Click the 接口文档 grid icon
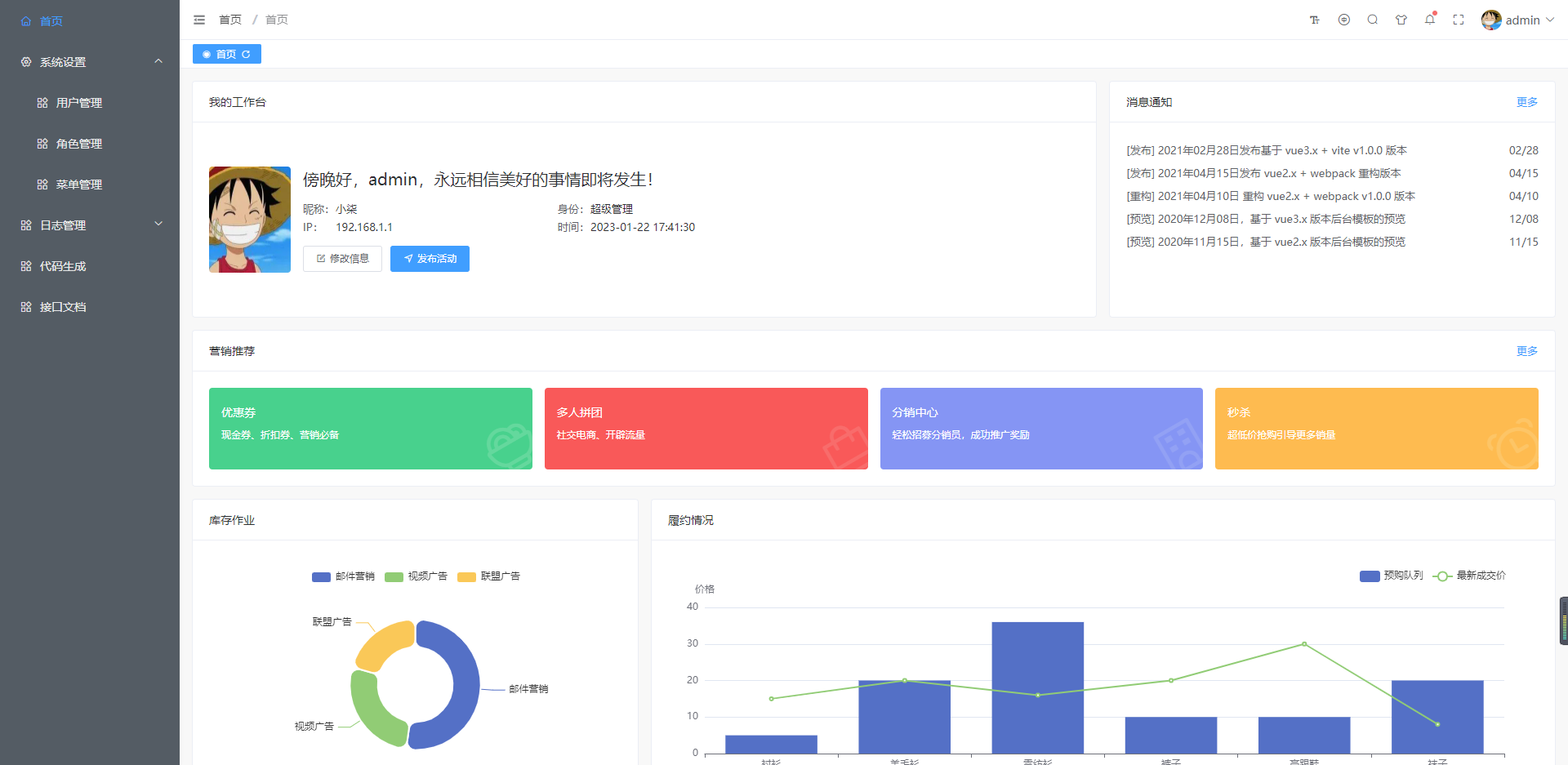The image size is (1568, 765). pos(26,307)
